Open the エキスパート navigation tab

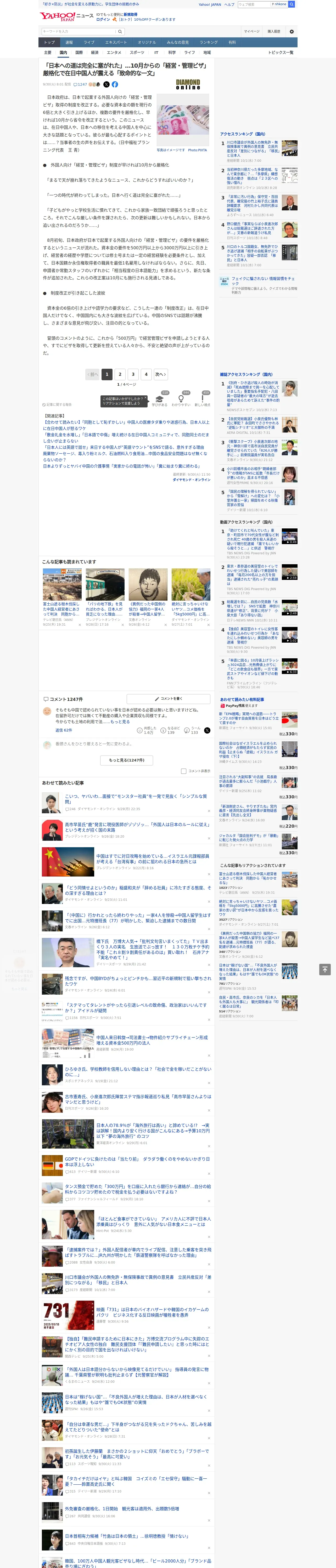click(116, 42)
